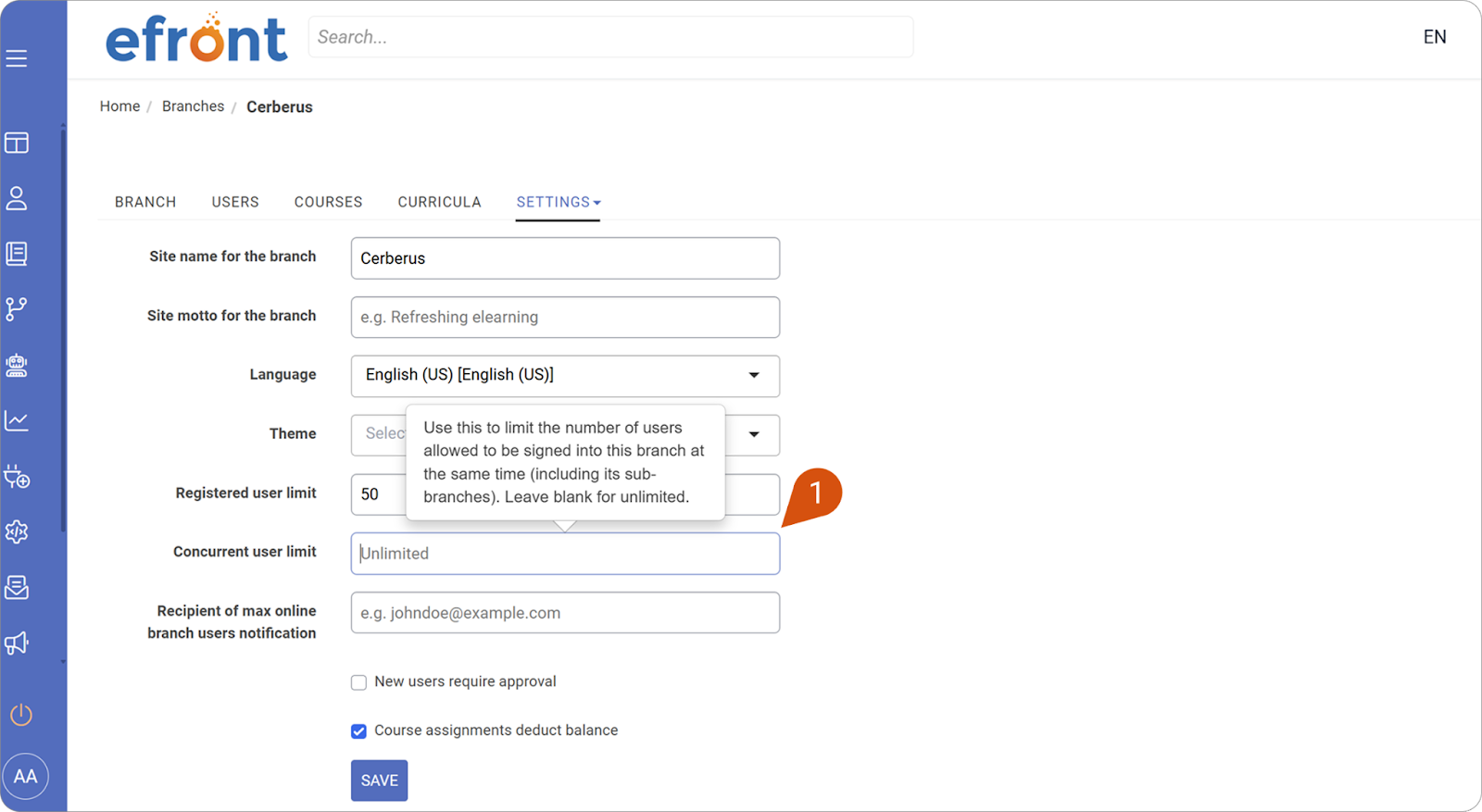Open the Branches fork icon in the sidebar
Viewport: 1482px width, 812px height.
point(17,309)
